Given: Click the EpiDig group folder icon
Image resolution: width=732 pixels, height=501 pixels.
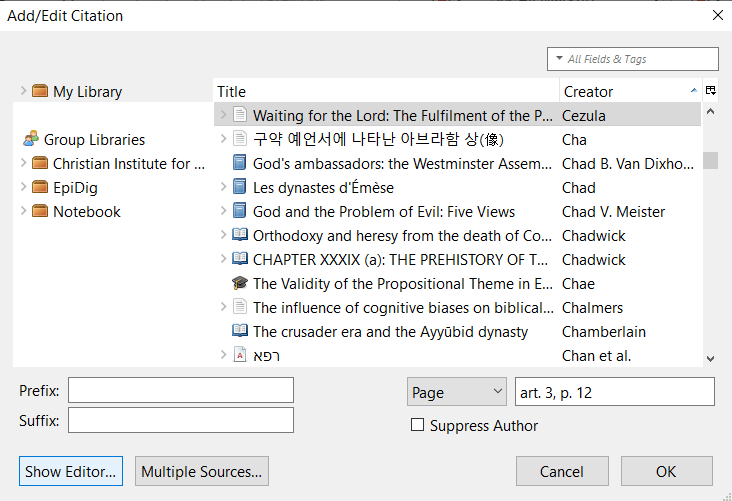Looking at the screenshot, I should point(40,188).
